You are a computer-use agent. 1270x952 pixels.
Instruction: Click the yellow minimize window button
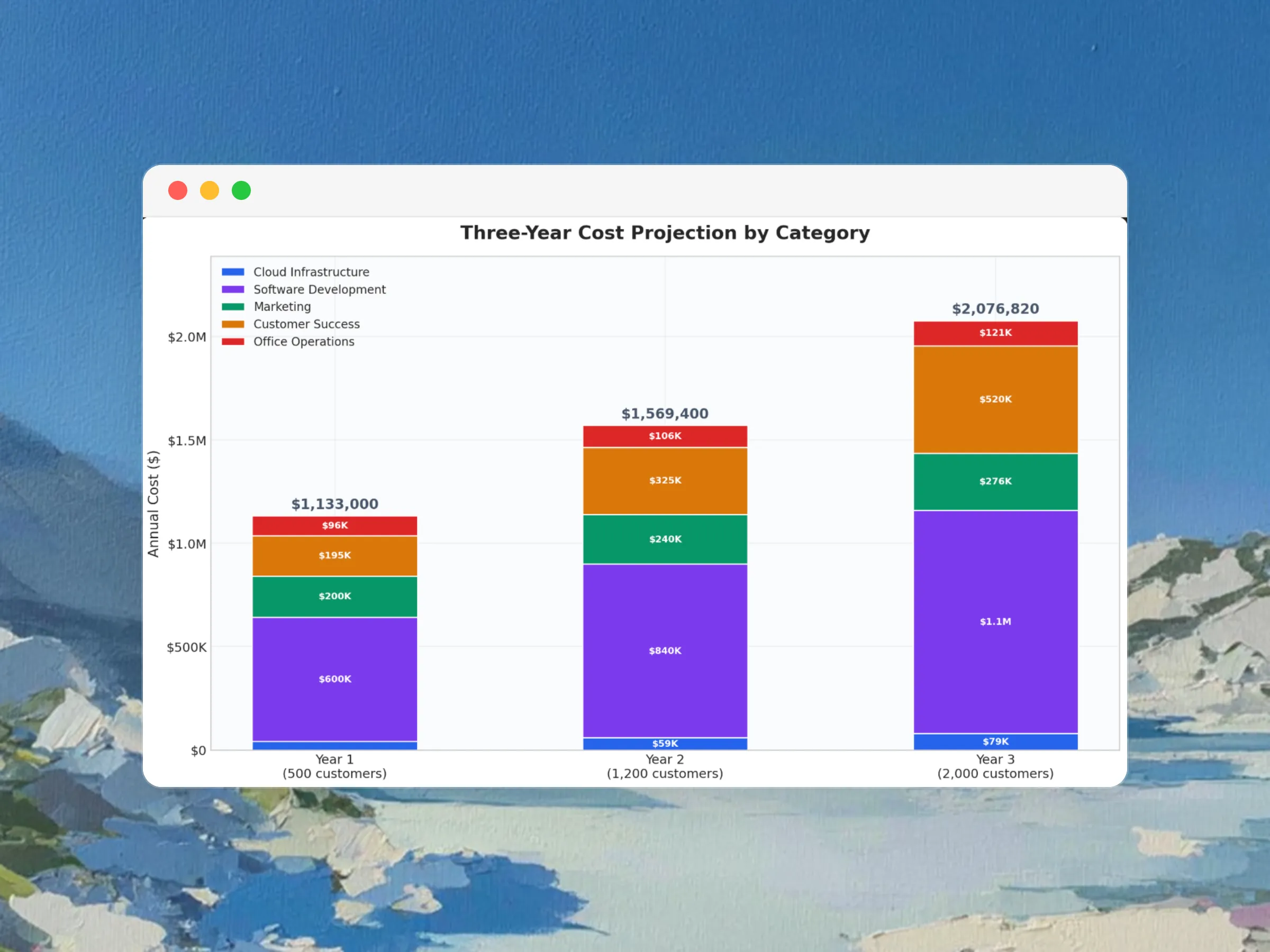pos(210,190)
